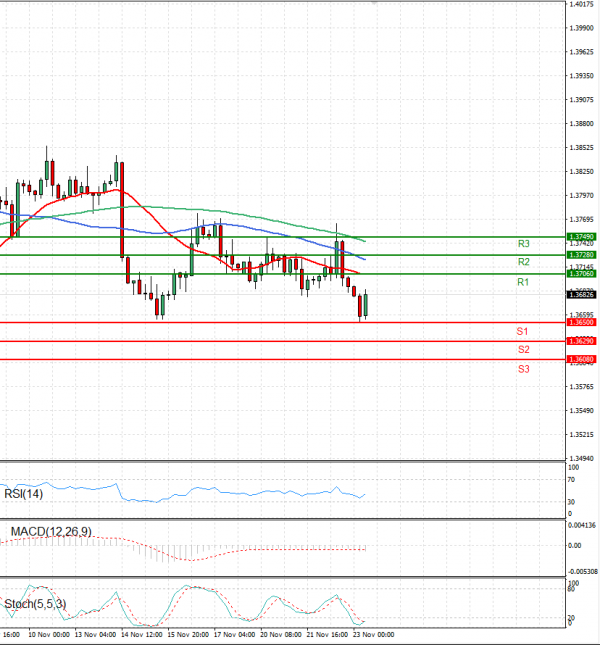Select the red 1.36500 price tag
Screen dimensions: 600x645
(x=581, y=322)
